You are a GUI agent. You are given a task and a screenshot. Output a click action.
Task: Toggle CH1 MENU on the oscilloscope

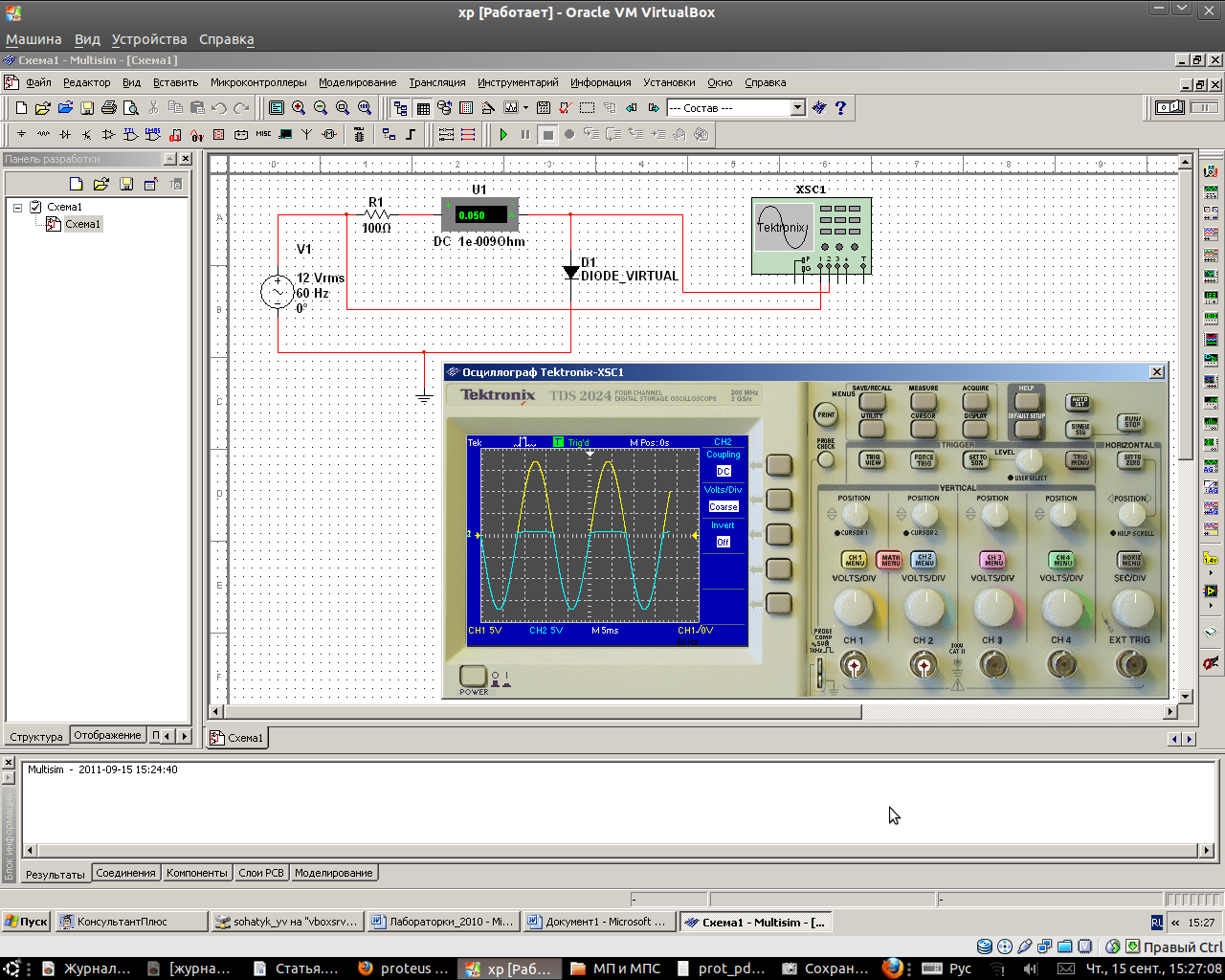[x=854, y=559]
